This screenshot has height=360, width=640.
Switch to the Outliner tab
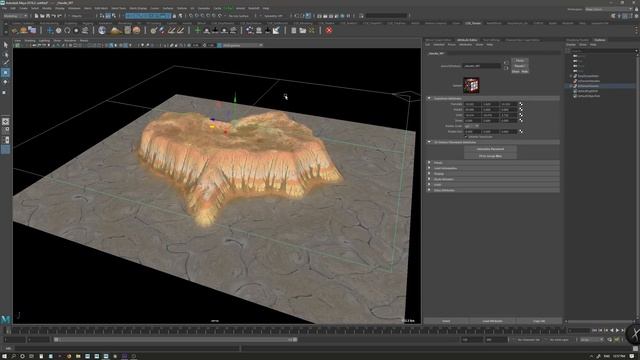(600, 40)
